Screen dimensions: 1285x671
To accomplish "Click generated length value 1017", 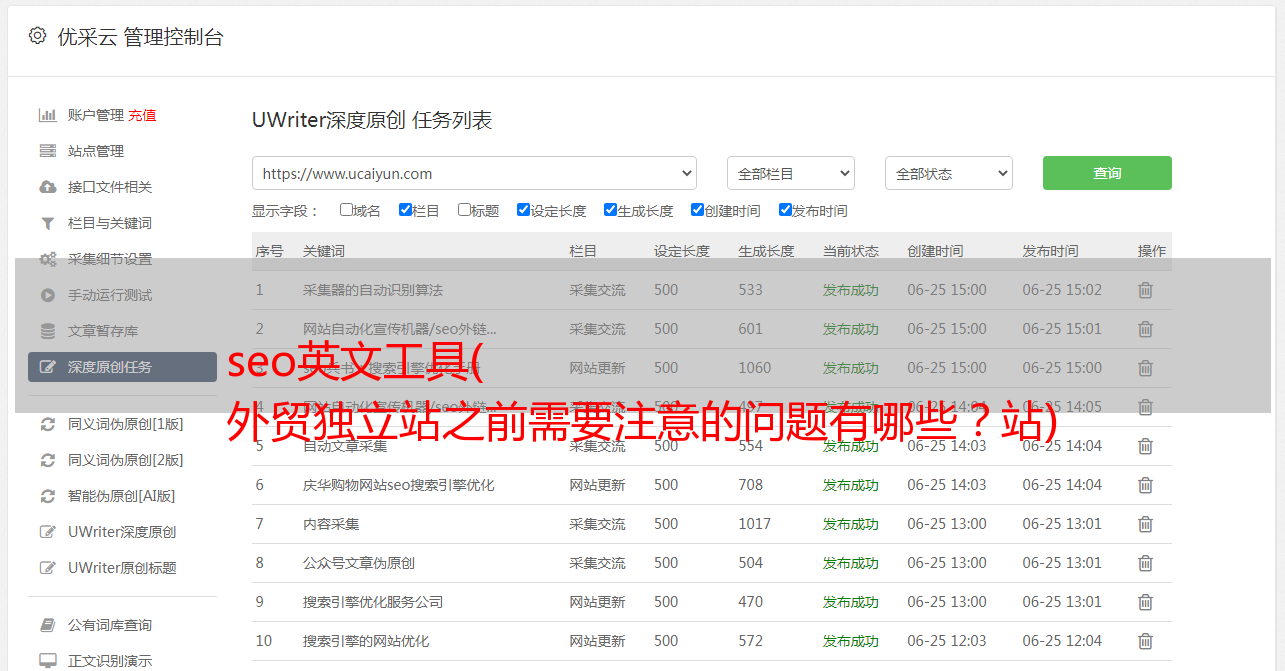I will click(755, 524).
